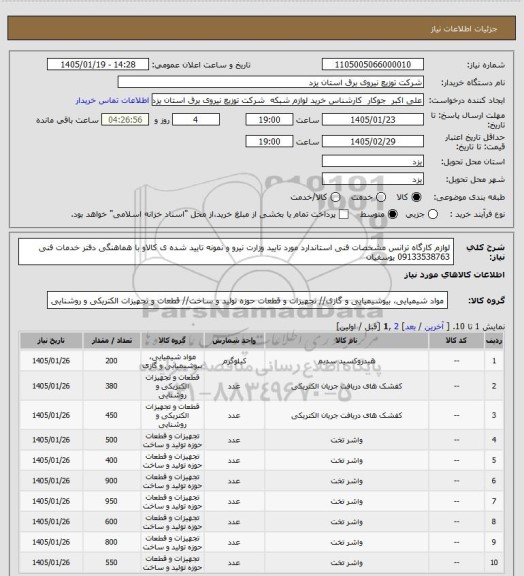The width and height of the screenshot is (524, 576).
Task: Click the response deadline time 19:00 field
Action: [269, 120]
